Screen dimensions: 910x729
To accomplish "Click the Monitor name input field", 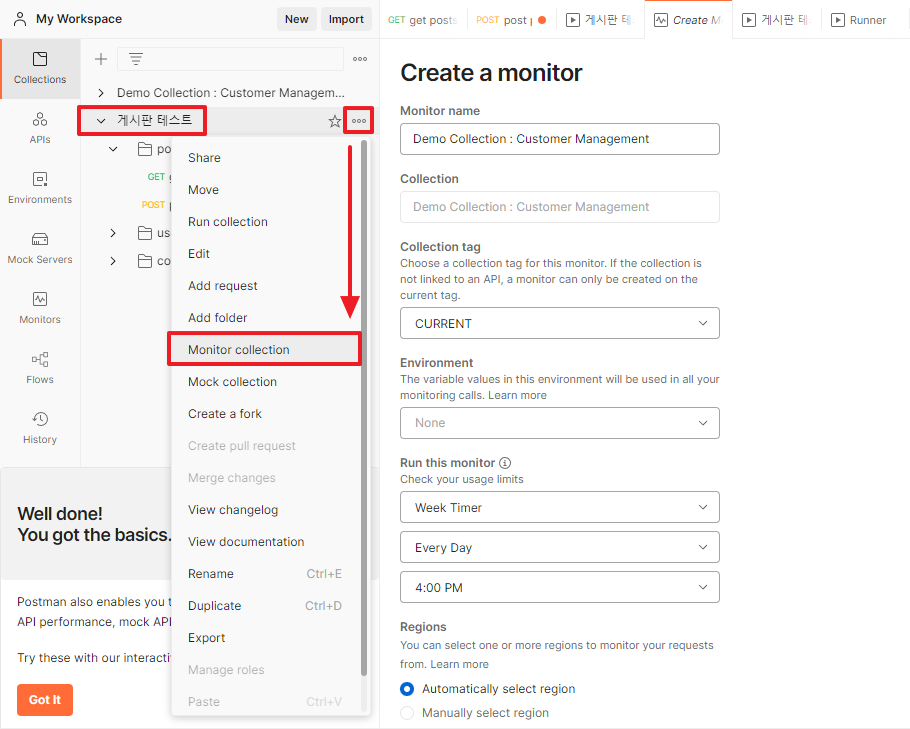I will [x=559, y=139].
